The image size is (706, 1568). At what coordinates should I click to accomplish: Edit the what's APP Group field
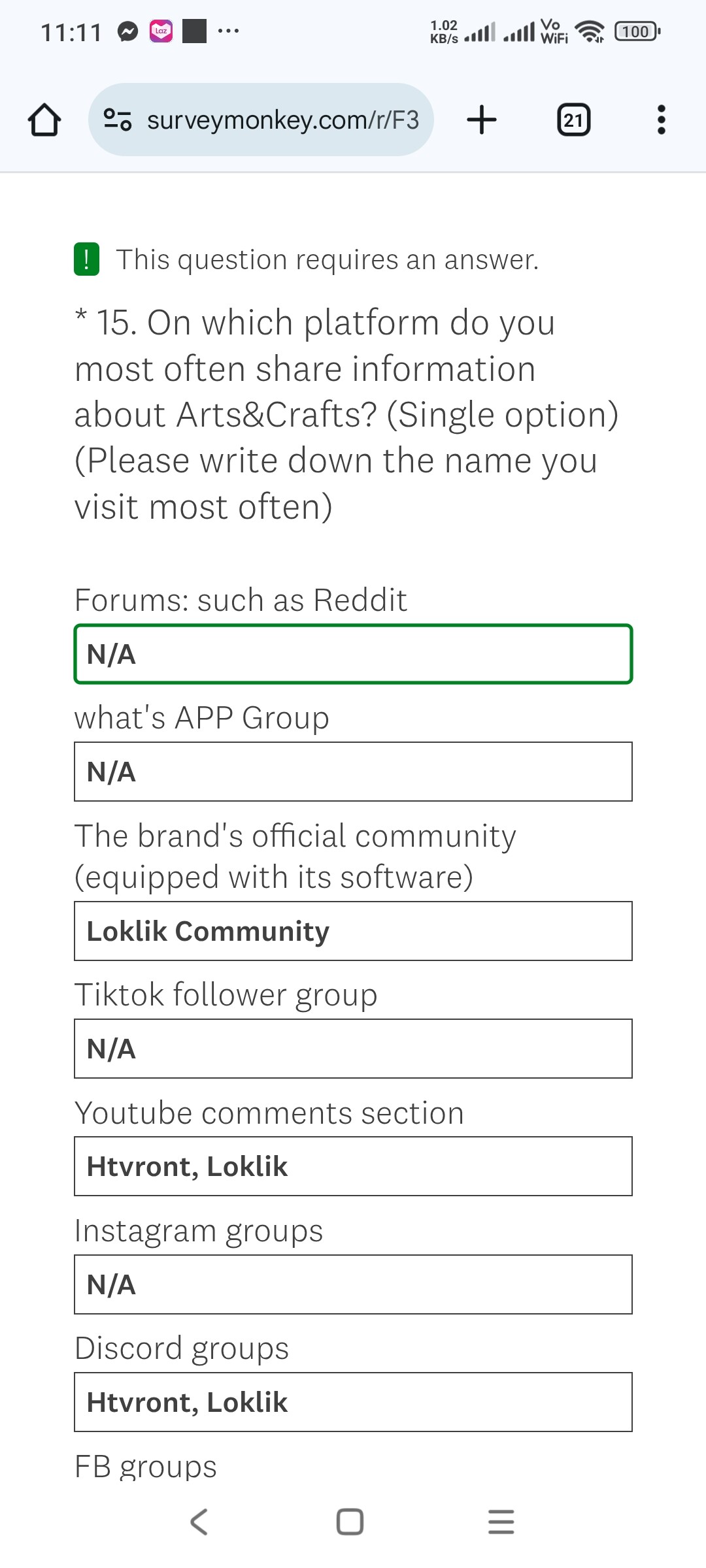(353, 772)
